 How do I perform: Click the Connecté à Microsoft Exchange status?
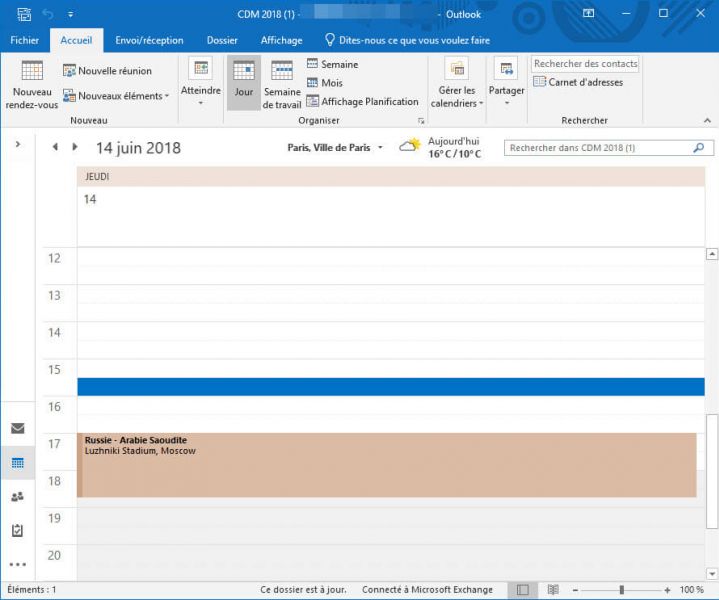click(427, 590)
